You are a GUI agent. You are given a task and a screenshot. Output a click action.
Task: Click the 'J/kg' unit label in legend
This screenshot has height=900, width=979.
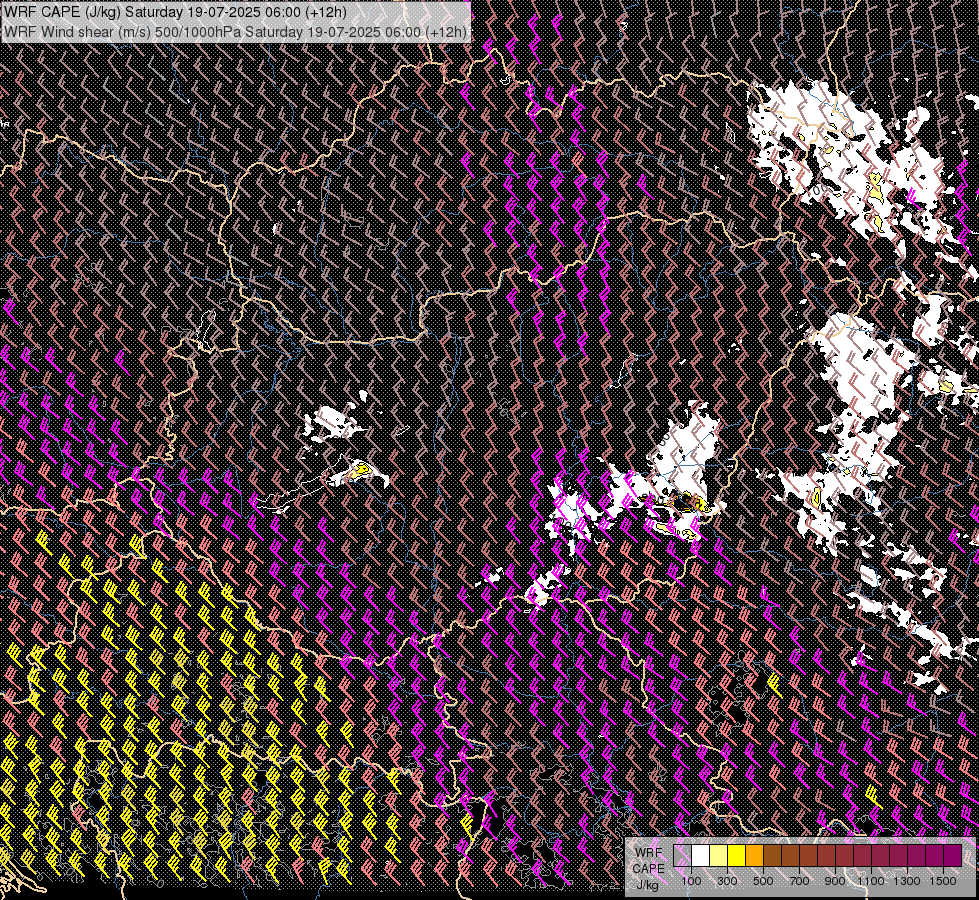click(x=647, y=885)
